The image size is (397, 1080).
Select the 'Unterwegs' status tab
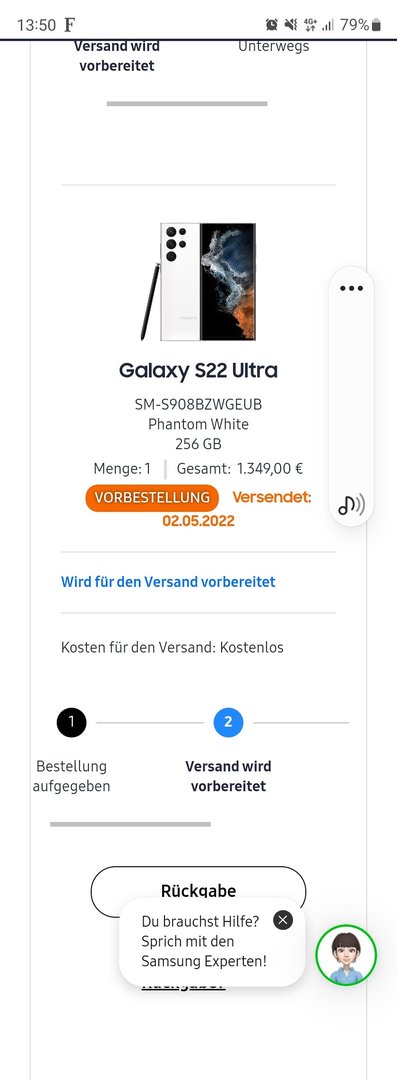coord(274,47)
